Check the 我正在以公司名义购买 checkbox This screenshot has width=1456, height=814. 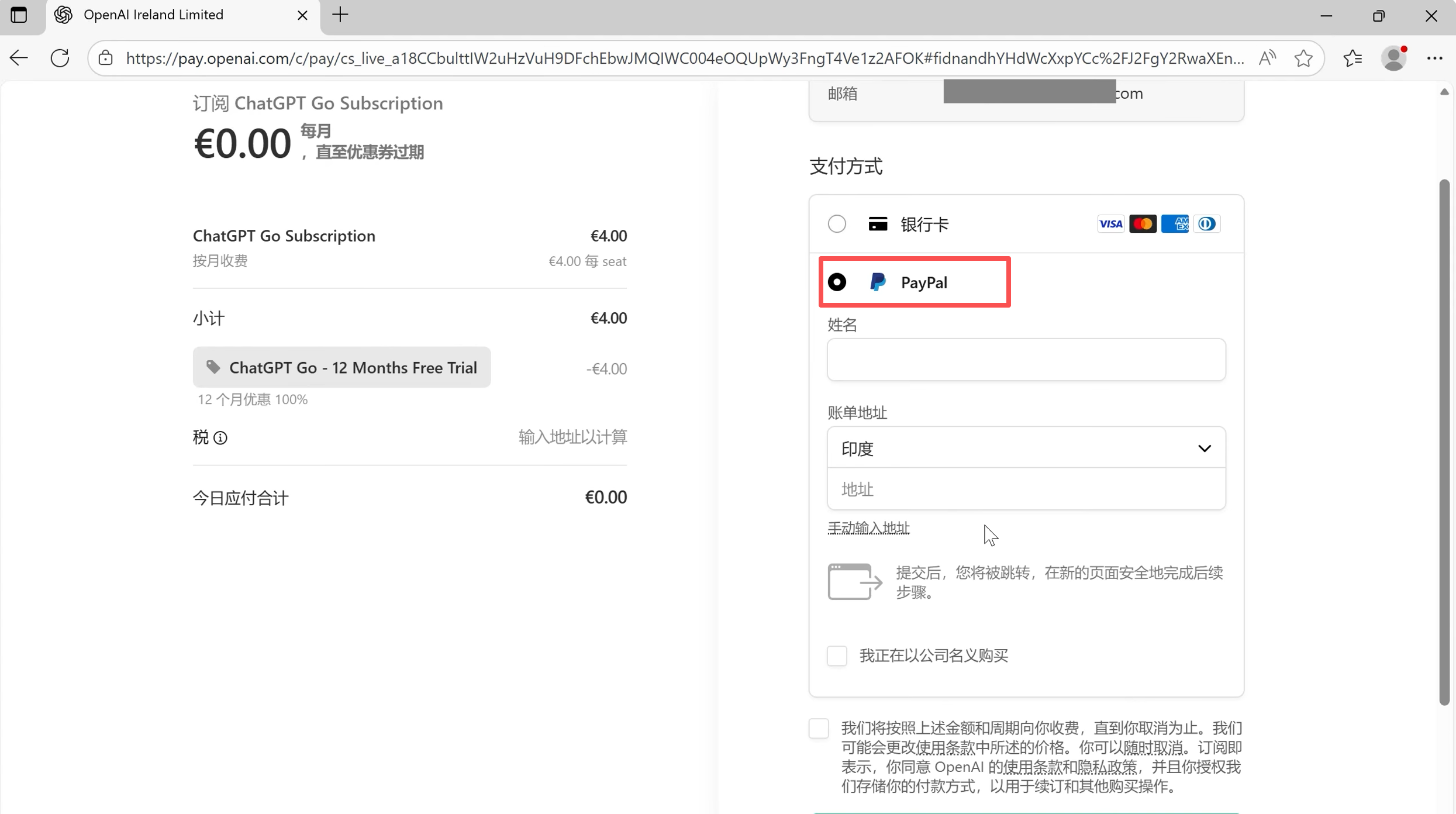point(836,656)
